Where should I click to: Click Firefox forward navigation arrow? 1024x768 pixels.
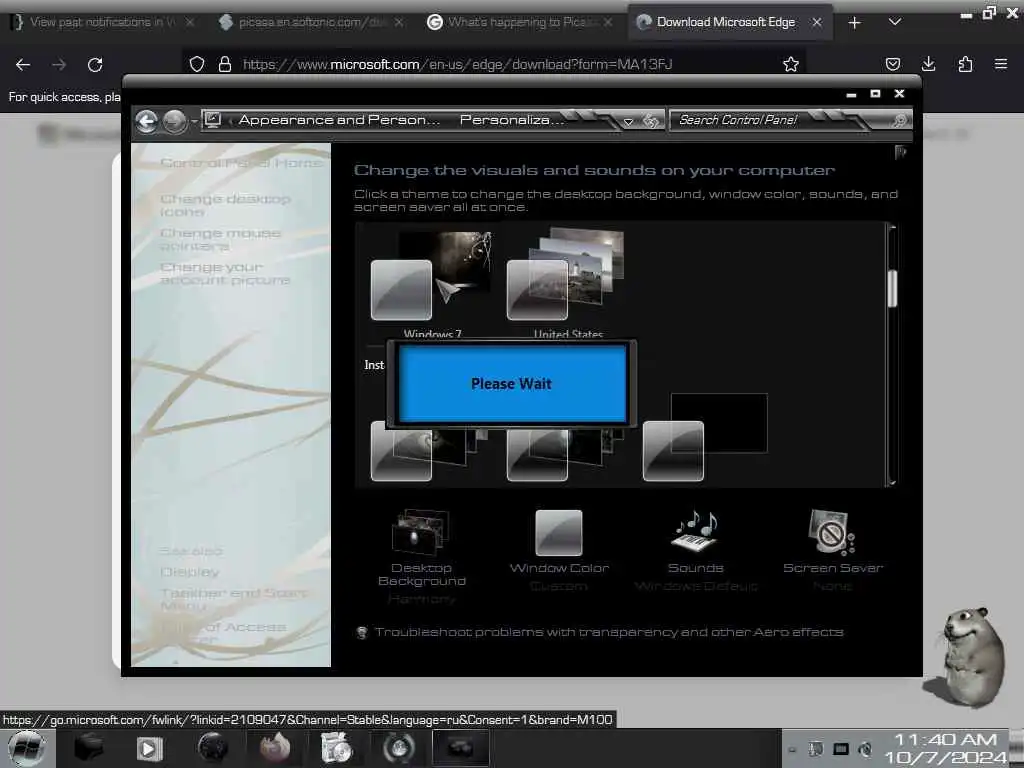click(59, 64)
